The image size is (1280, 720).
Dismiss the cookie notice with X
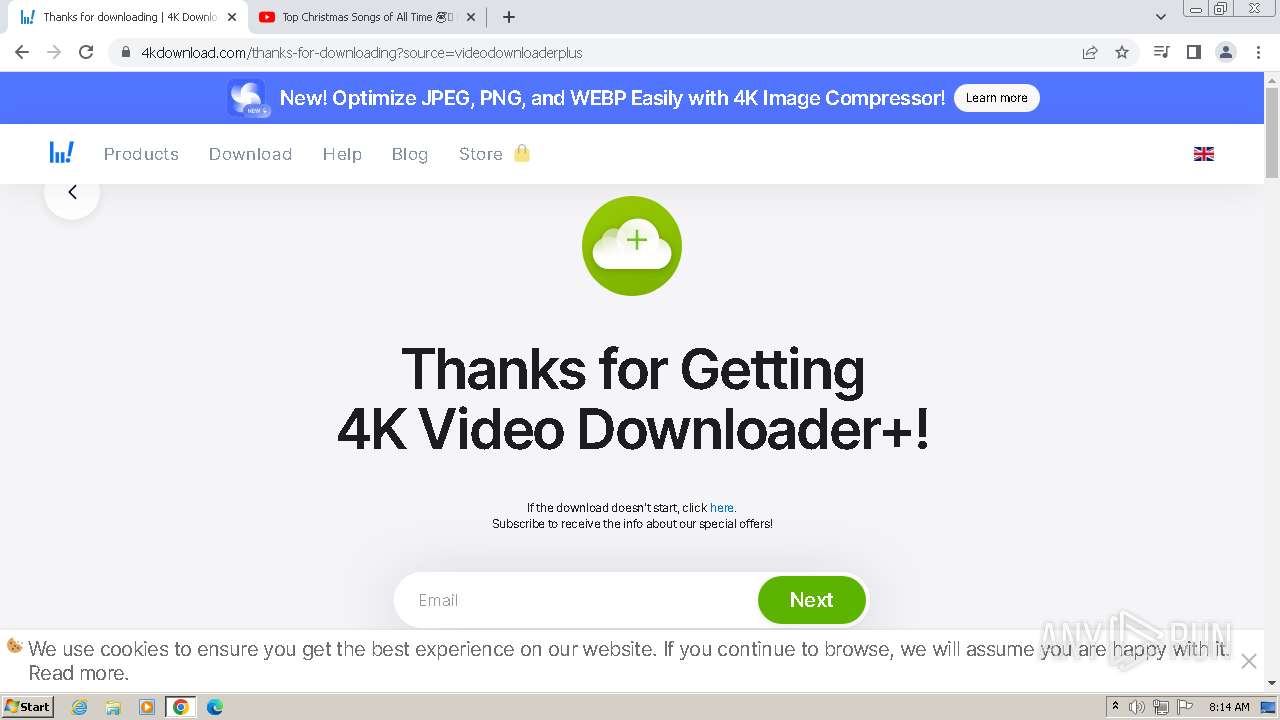(x=1248, y=661)
